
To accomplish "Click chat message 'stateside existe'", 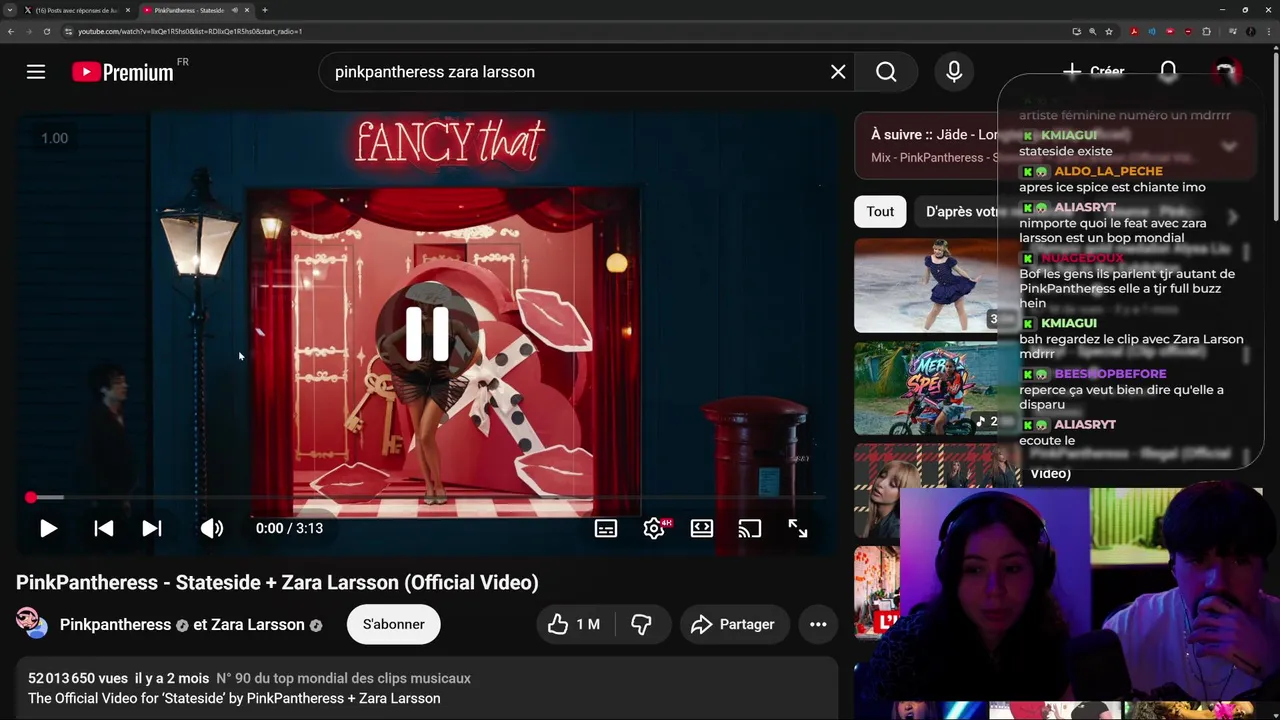I will point(1065,151).
